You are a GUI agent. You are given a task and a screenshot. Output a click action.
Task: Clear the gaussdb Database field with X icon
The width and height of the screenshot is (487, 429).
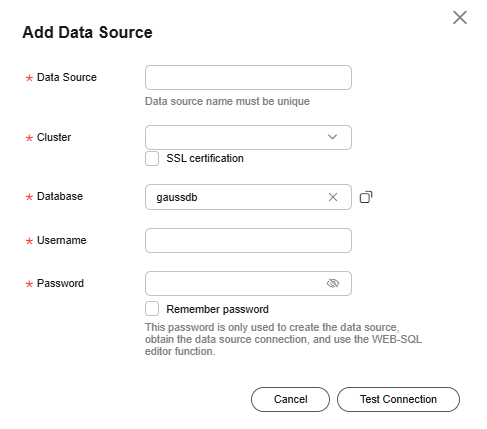(x=333, y=197)
